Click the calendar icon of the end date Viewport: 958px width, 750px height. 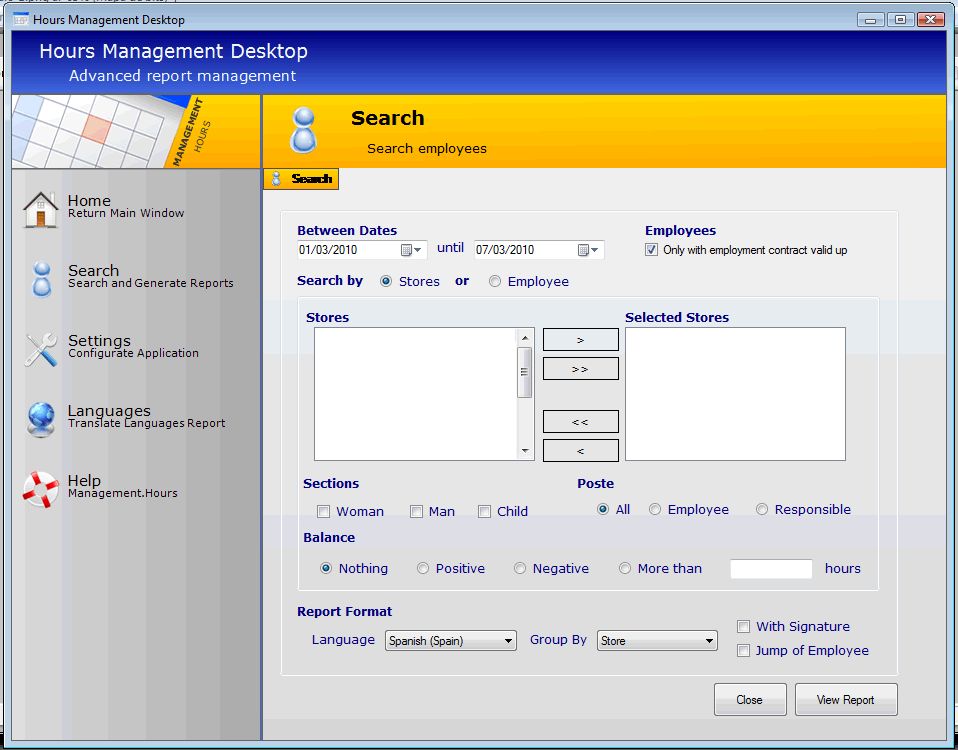pyautogui.click(x=584, y=250)
